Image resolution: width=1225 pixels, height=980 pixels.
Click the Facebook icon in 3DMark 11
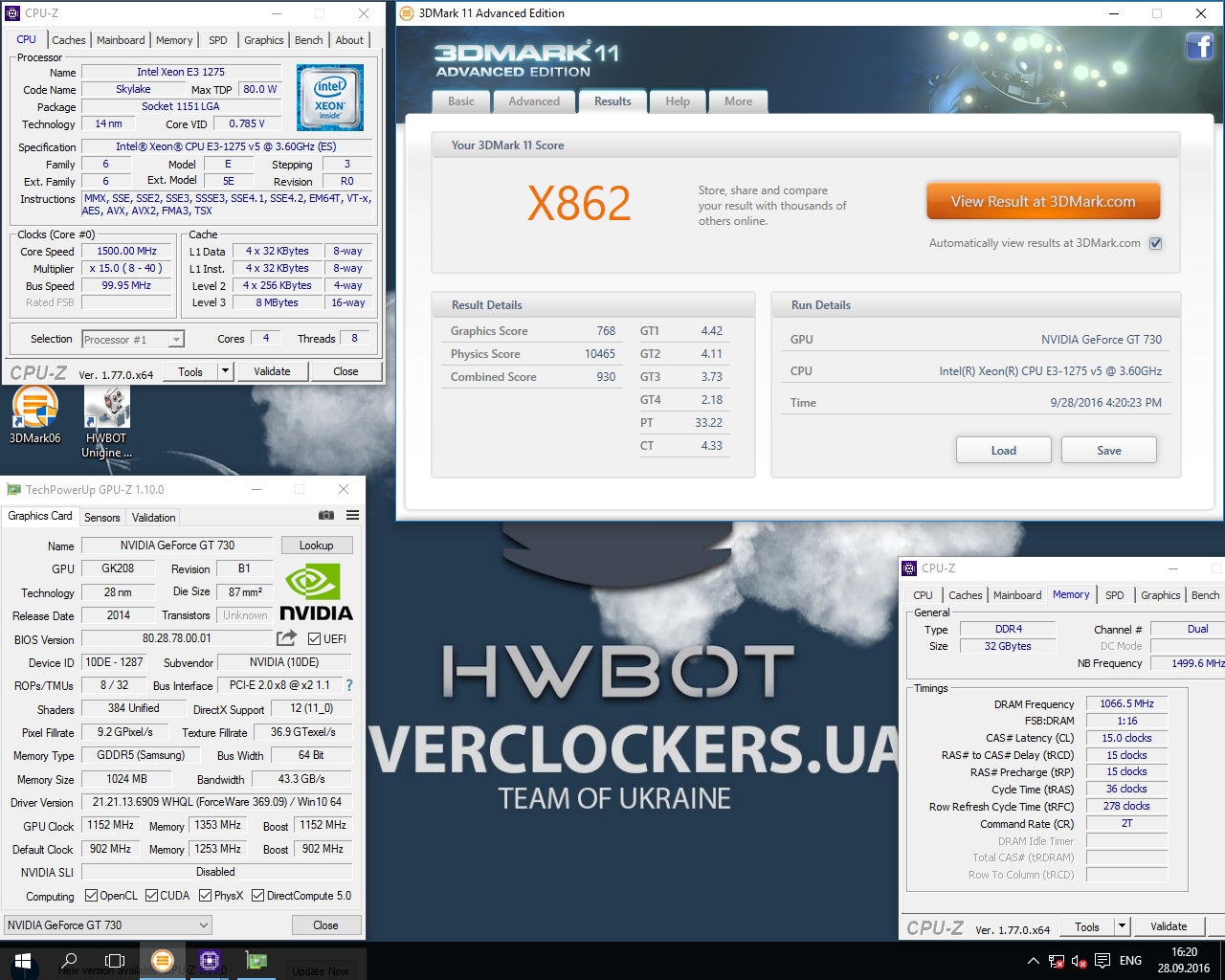(x=1200, y=46)
